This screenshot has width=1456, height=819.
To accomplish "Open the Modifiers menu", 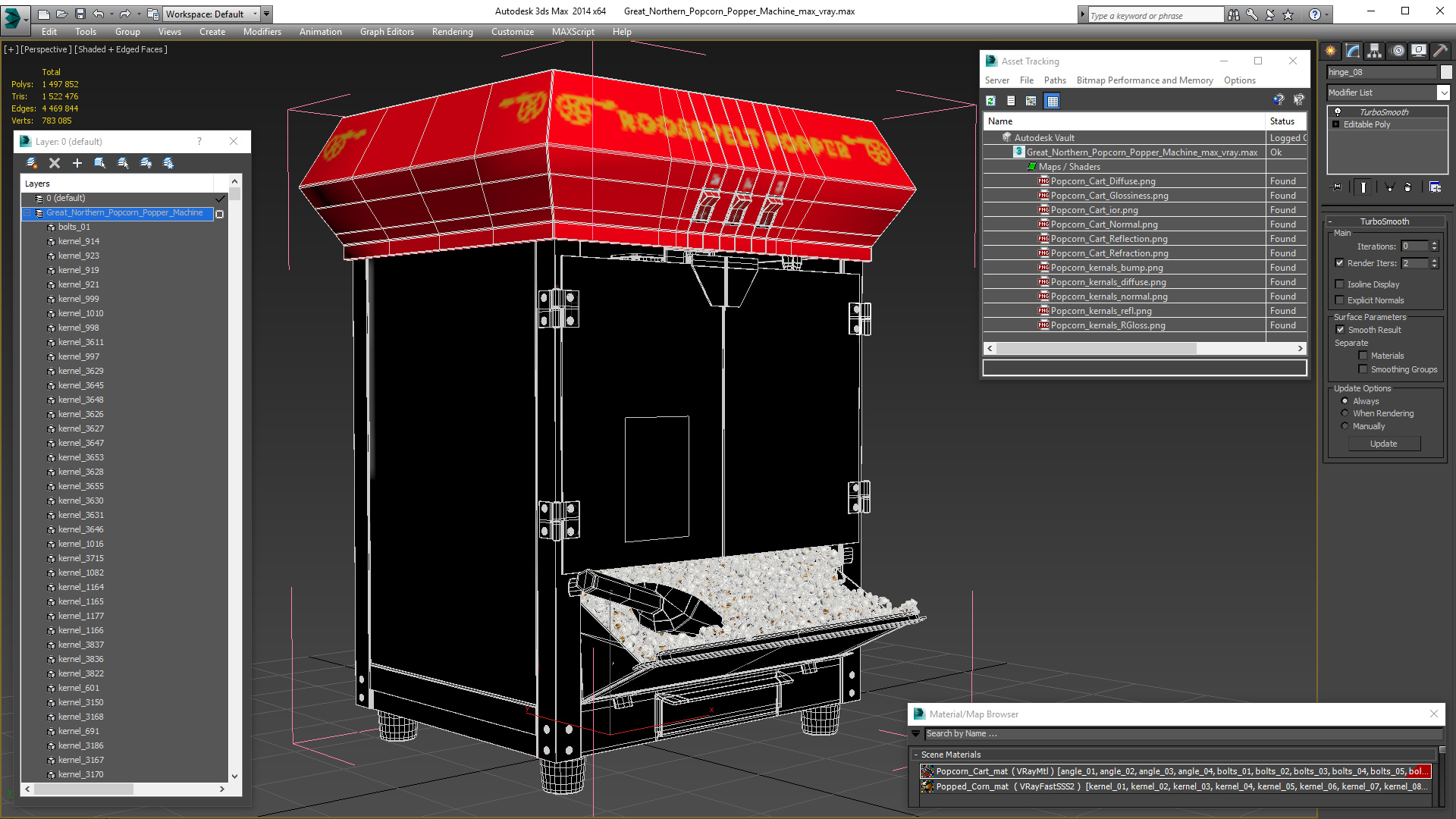I will point(262,32).
